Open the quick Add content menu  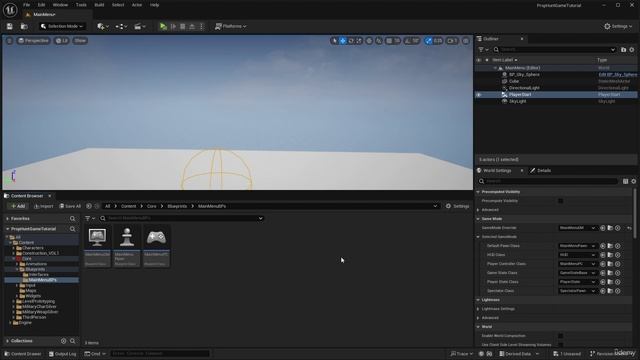[x=103, y=27]
